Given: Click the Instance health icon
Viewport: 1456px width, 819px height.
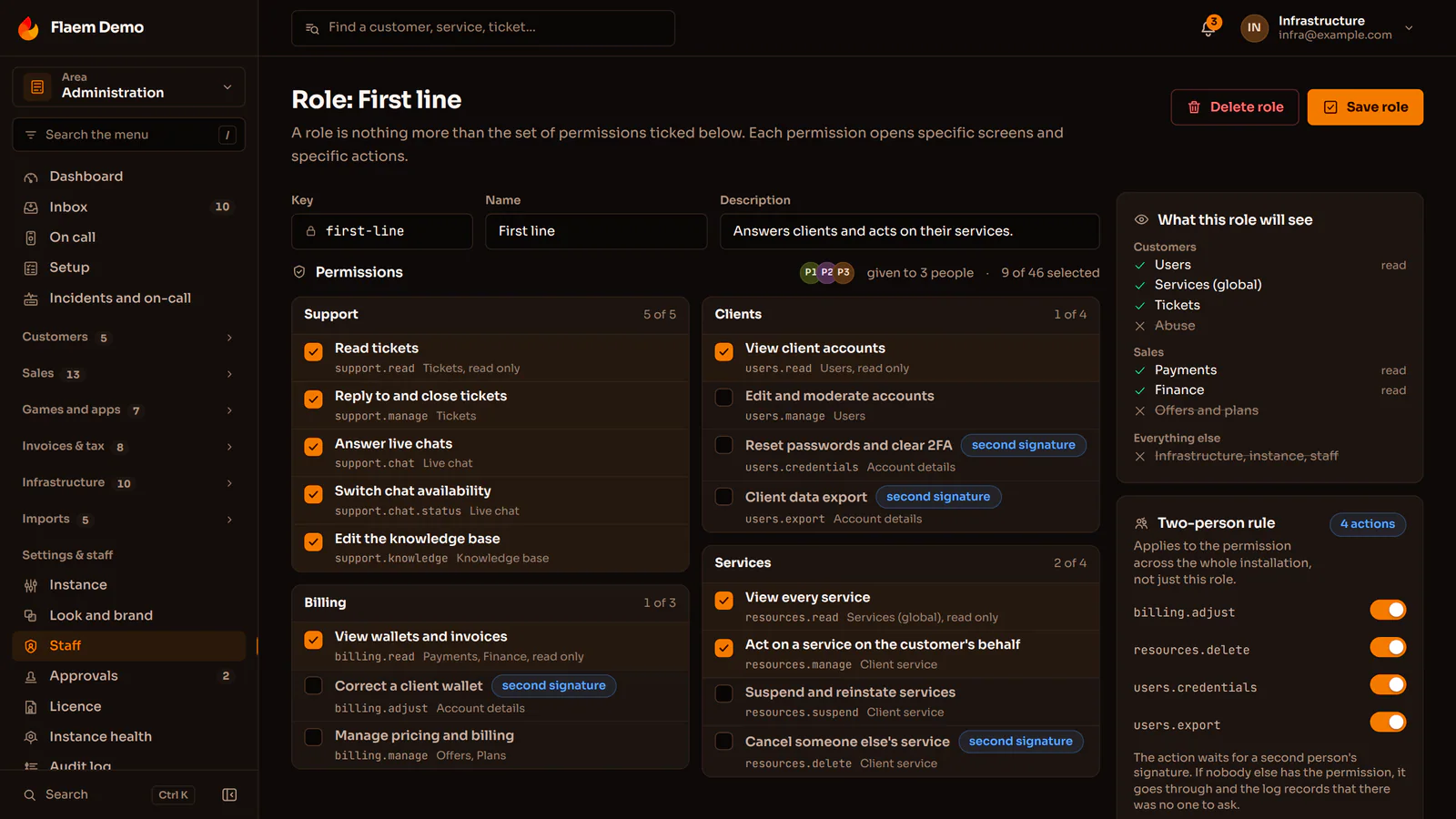Looking at the screenshot, I should (31, 737).
